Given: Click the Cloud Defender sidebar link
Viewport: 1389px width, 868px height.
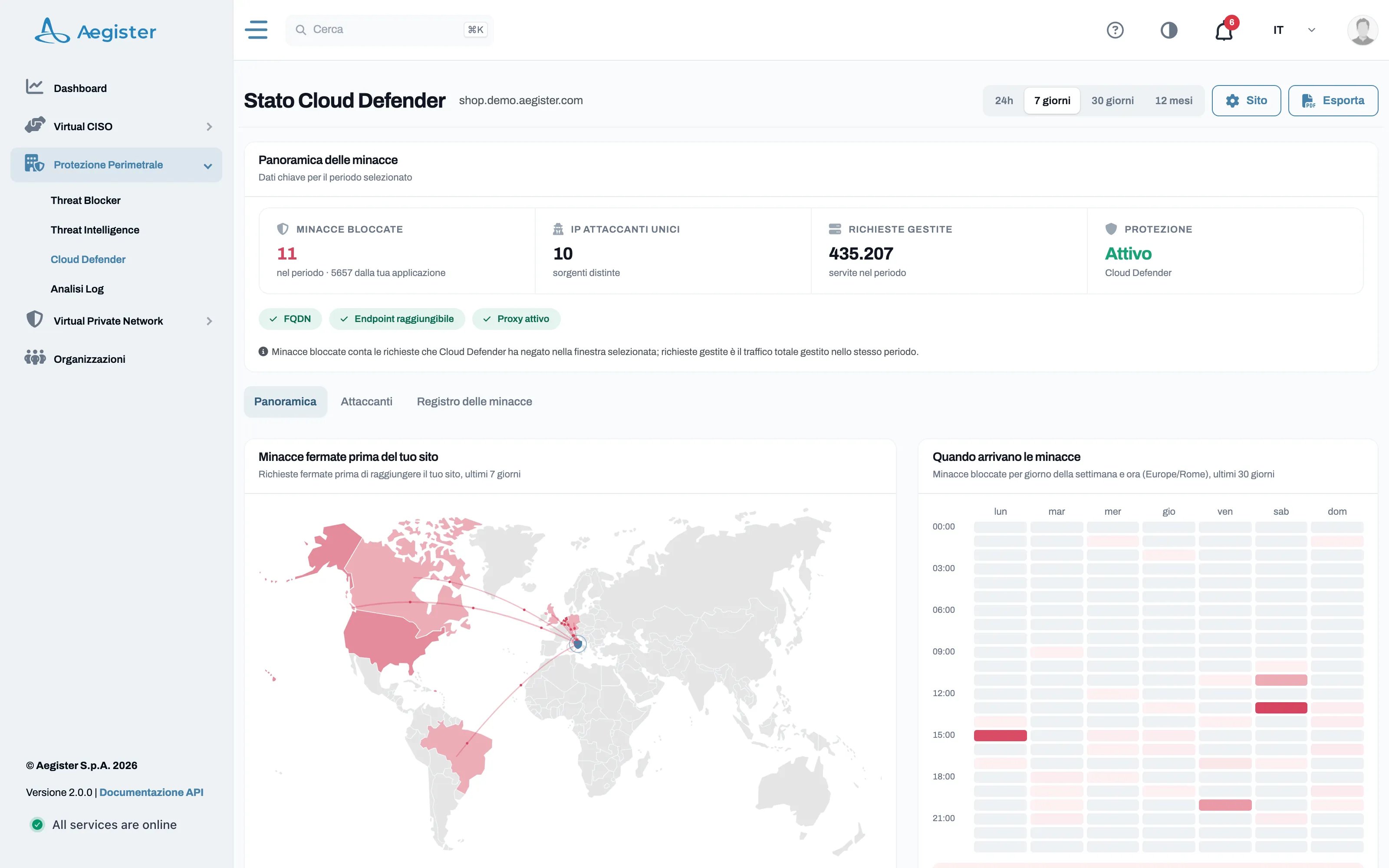Looking at the screenshot, I should pos(88,260).
